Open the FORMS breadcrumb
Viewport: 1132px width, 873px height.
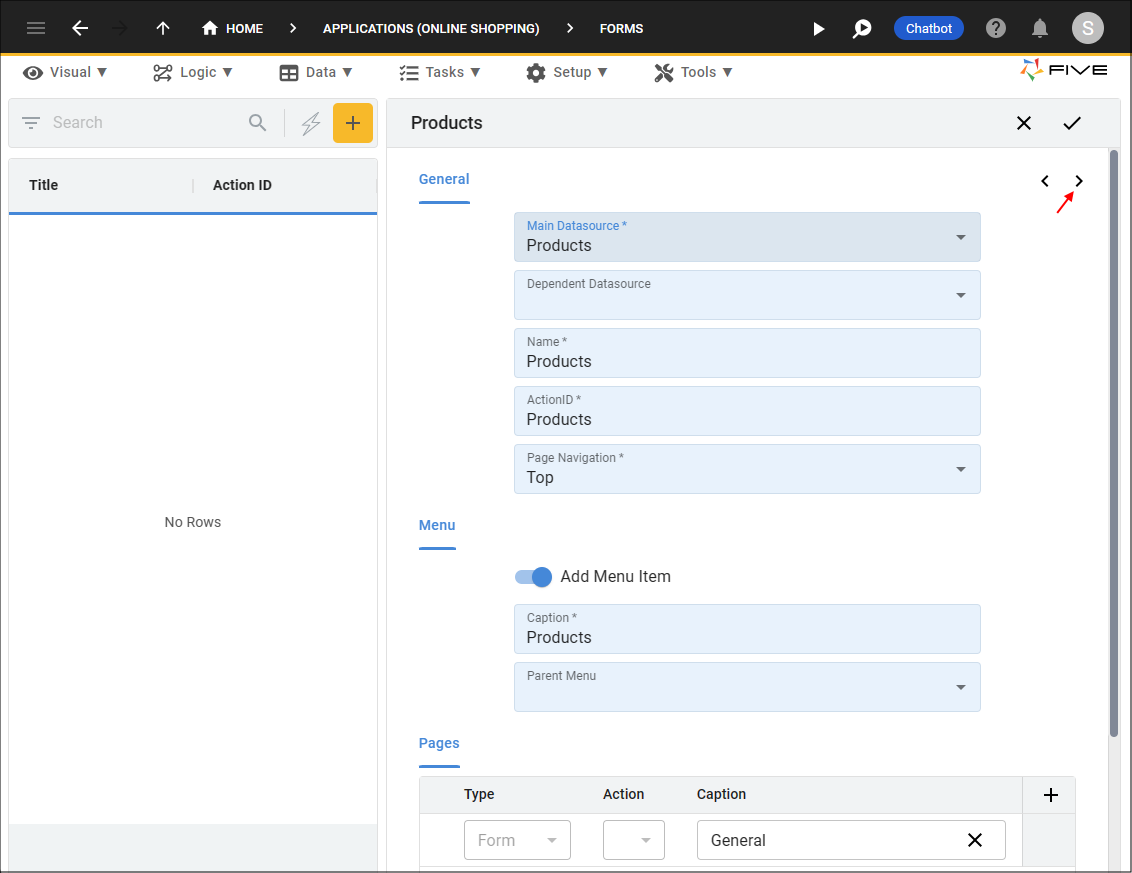point(621,28)
